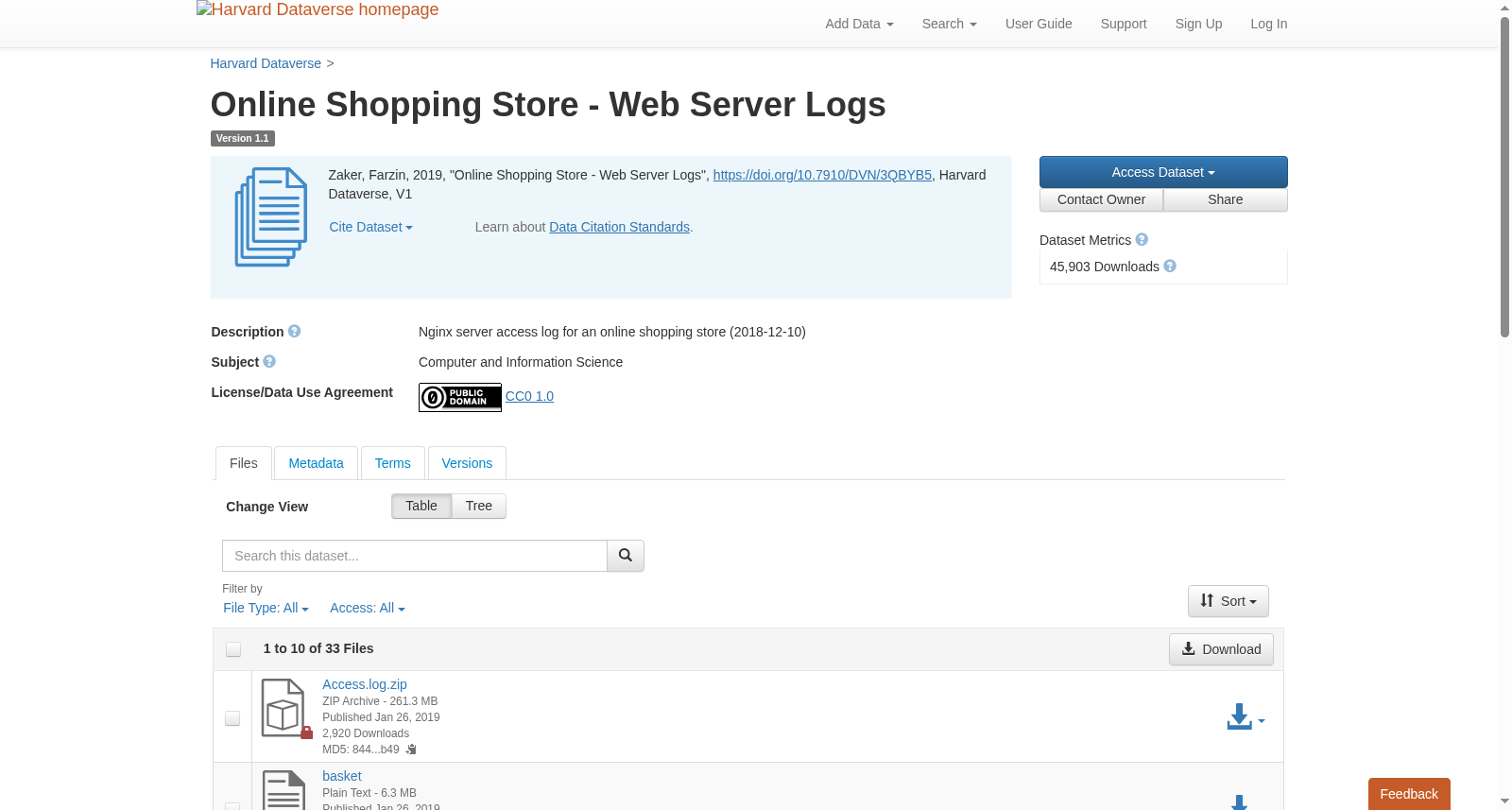
Task: Click the Description help question mark icon
Action: click(x=295, y=332)
